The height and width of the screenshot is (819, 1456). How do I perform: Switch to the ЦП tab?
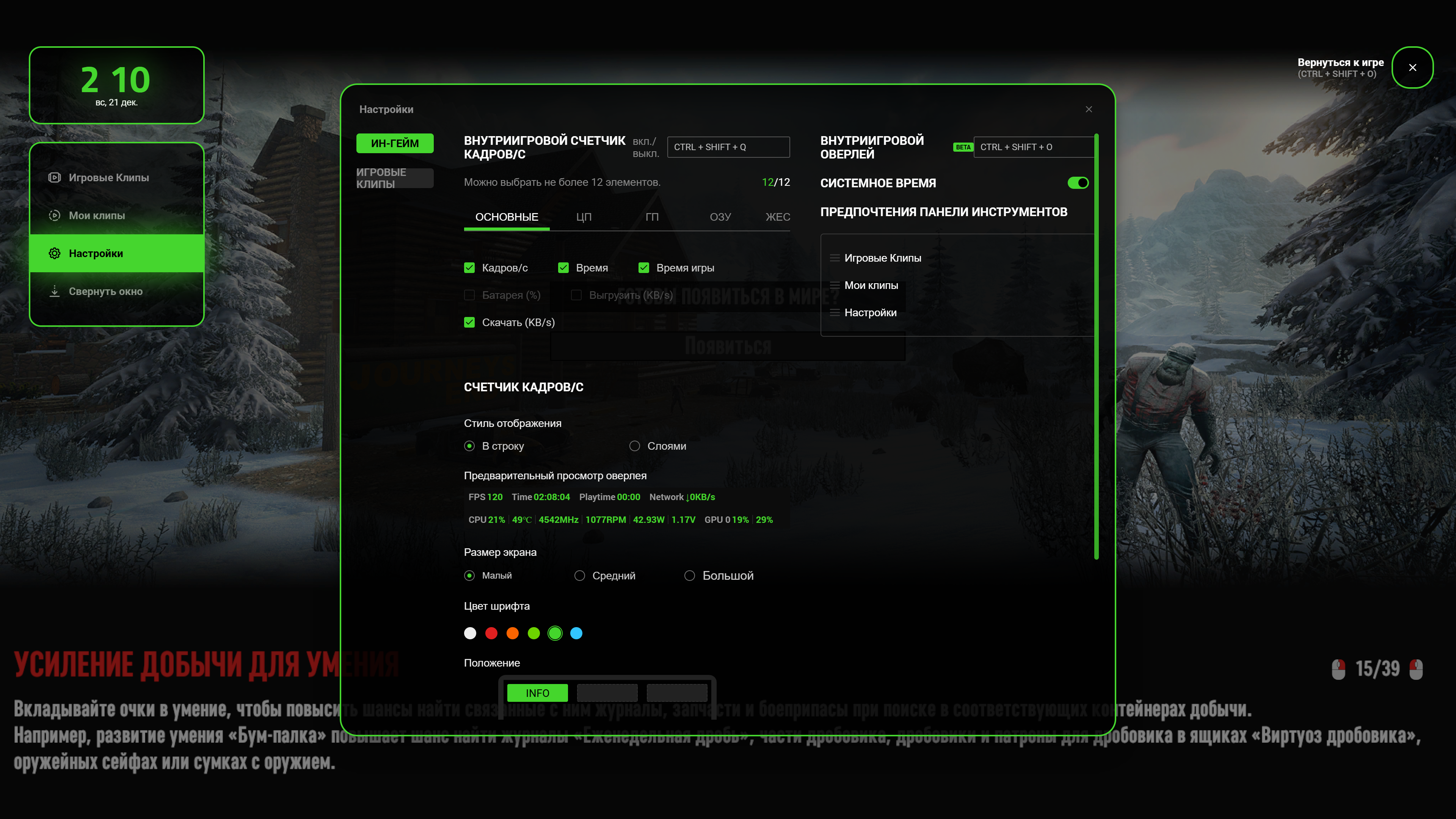583,217
